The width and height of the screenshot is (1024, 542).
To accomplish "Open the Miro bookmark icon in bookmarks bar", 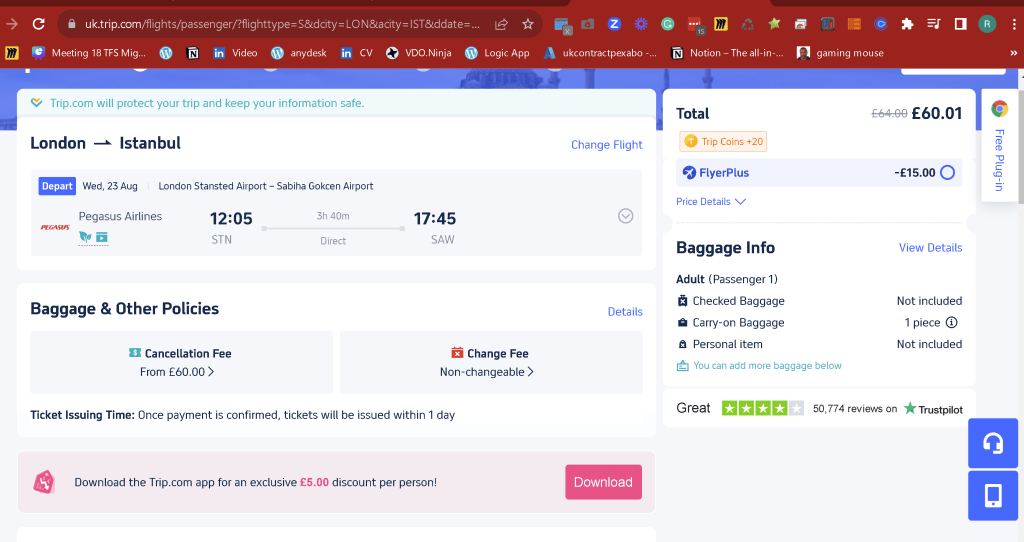I will 12,53.
